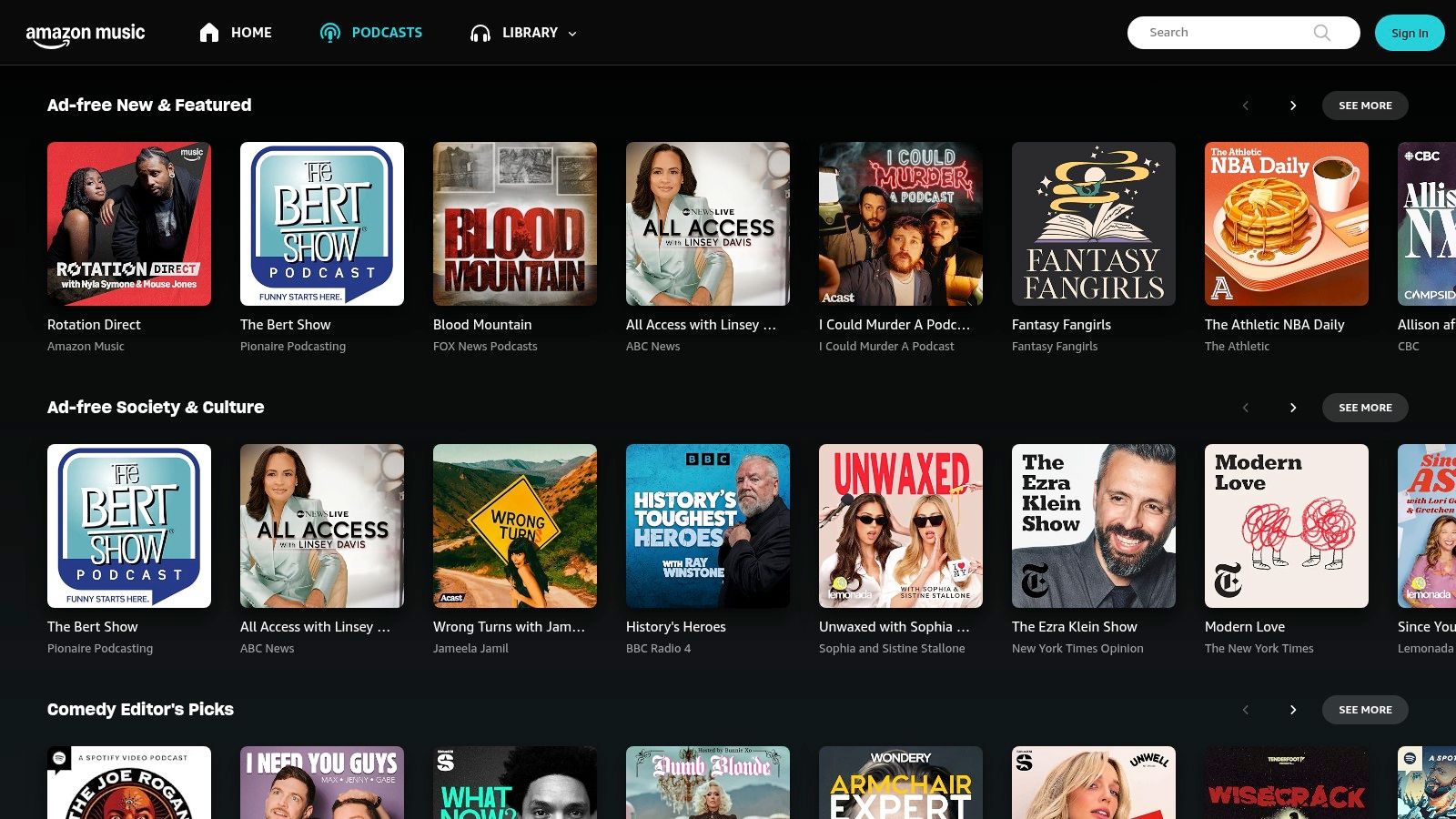Select the Home icon
This screenshot has width=1456, height=819.
(207, 32)
